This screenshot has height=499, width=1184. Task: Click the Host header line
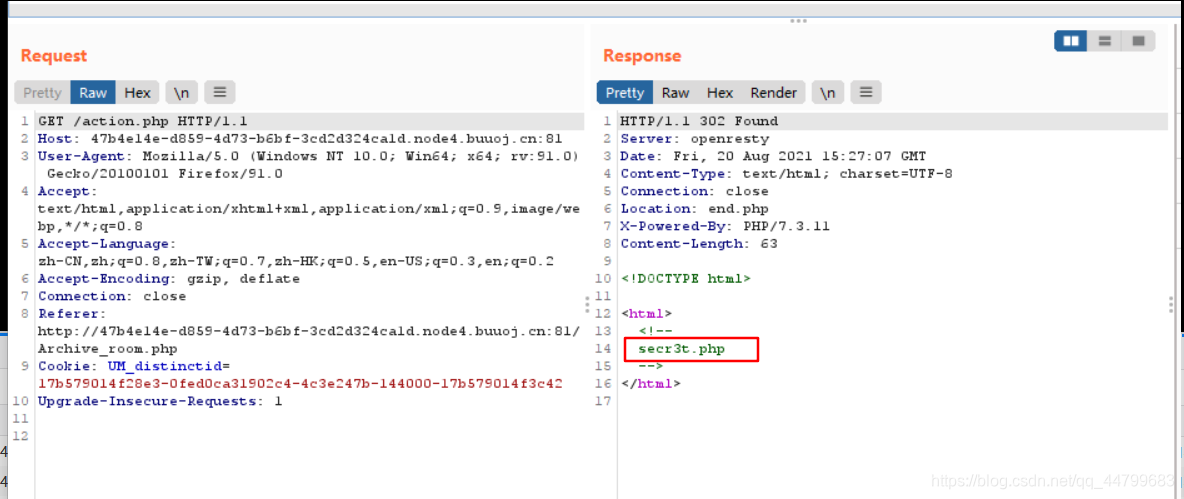300,139
